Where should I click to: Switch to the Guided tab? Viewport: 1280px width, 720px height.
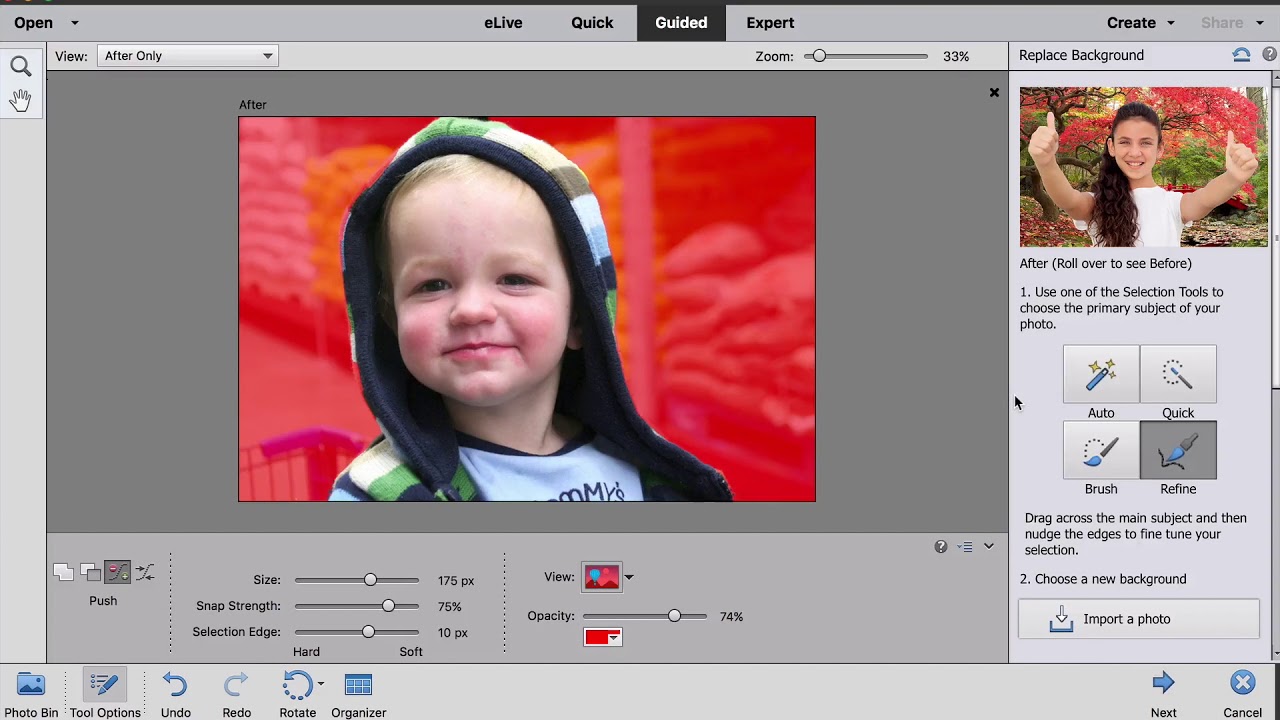tap(681, 22)
